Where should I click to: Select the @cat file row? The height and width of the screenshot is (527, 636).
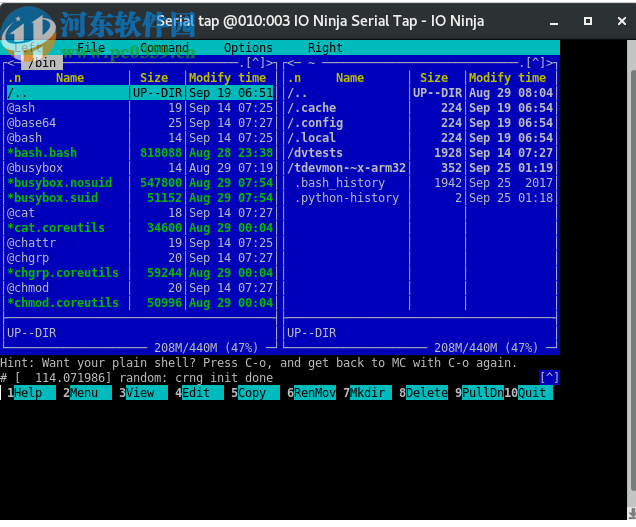click(140, 213)
